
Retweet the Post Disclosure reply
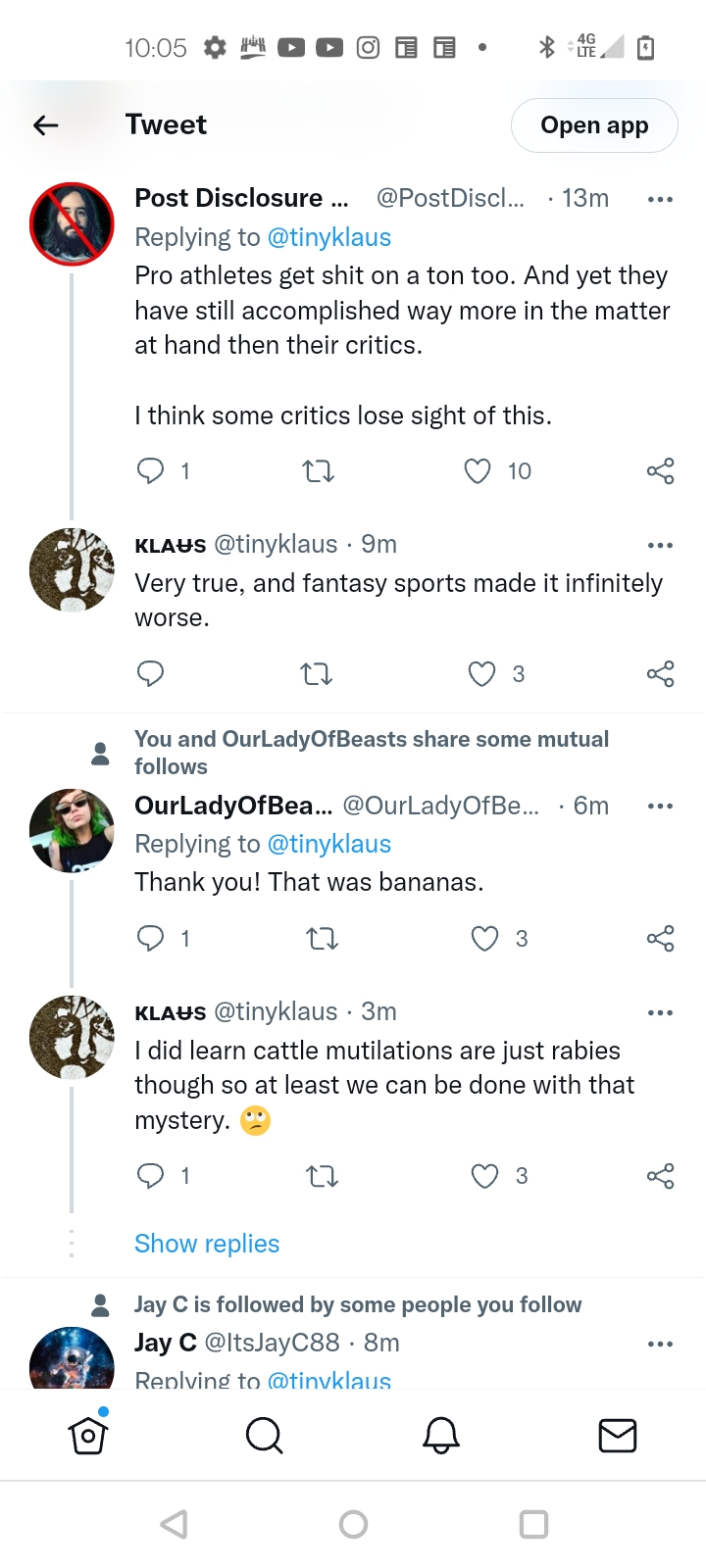318,471
